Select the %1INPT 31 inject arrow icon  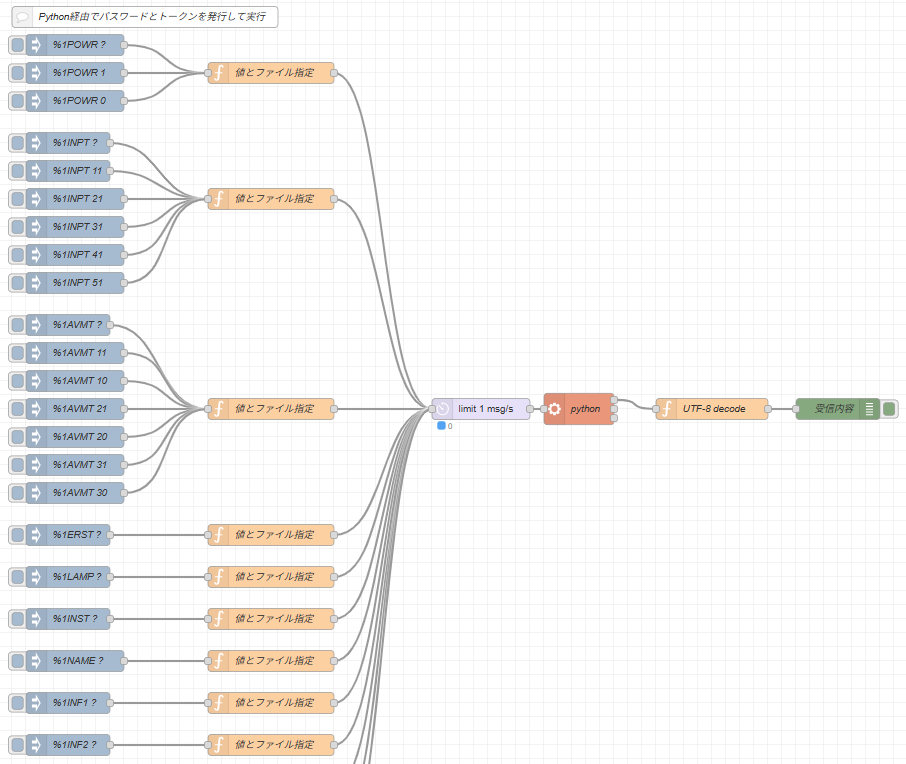[36, 227]
